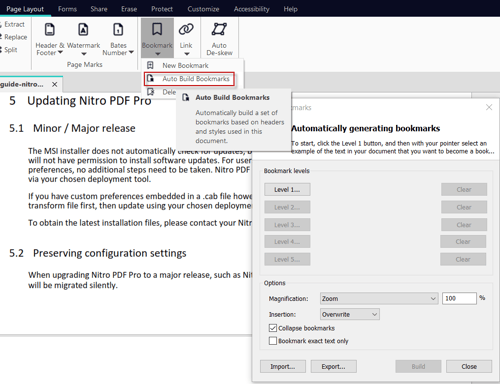This screenshot has width=500, height=384.
Task: Click the Bates Number icon
Action: click(118, 29)
